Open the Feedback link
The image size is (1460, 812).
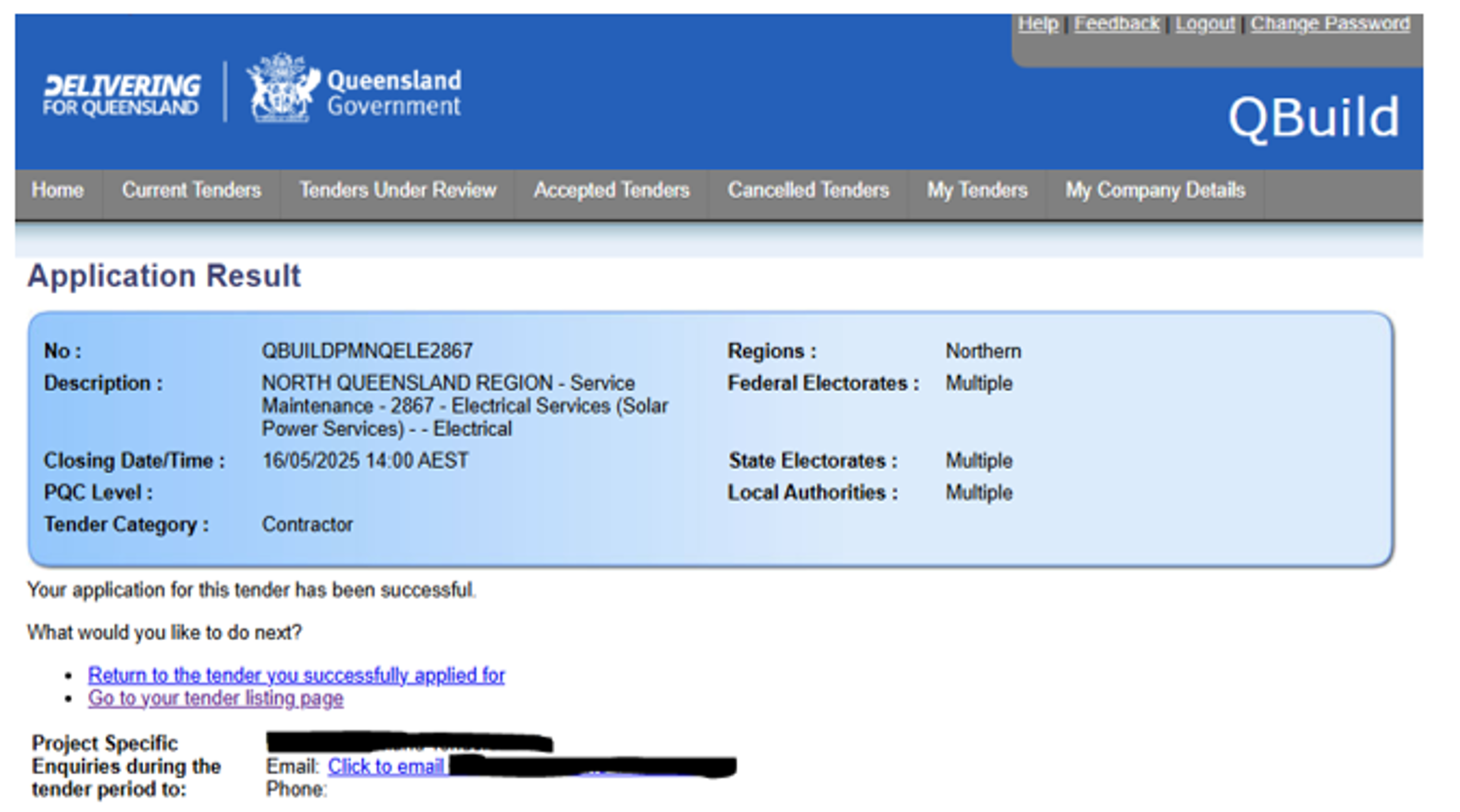1116,24
